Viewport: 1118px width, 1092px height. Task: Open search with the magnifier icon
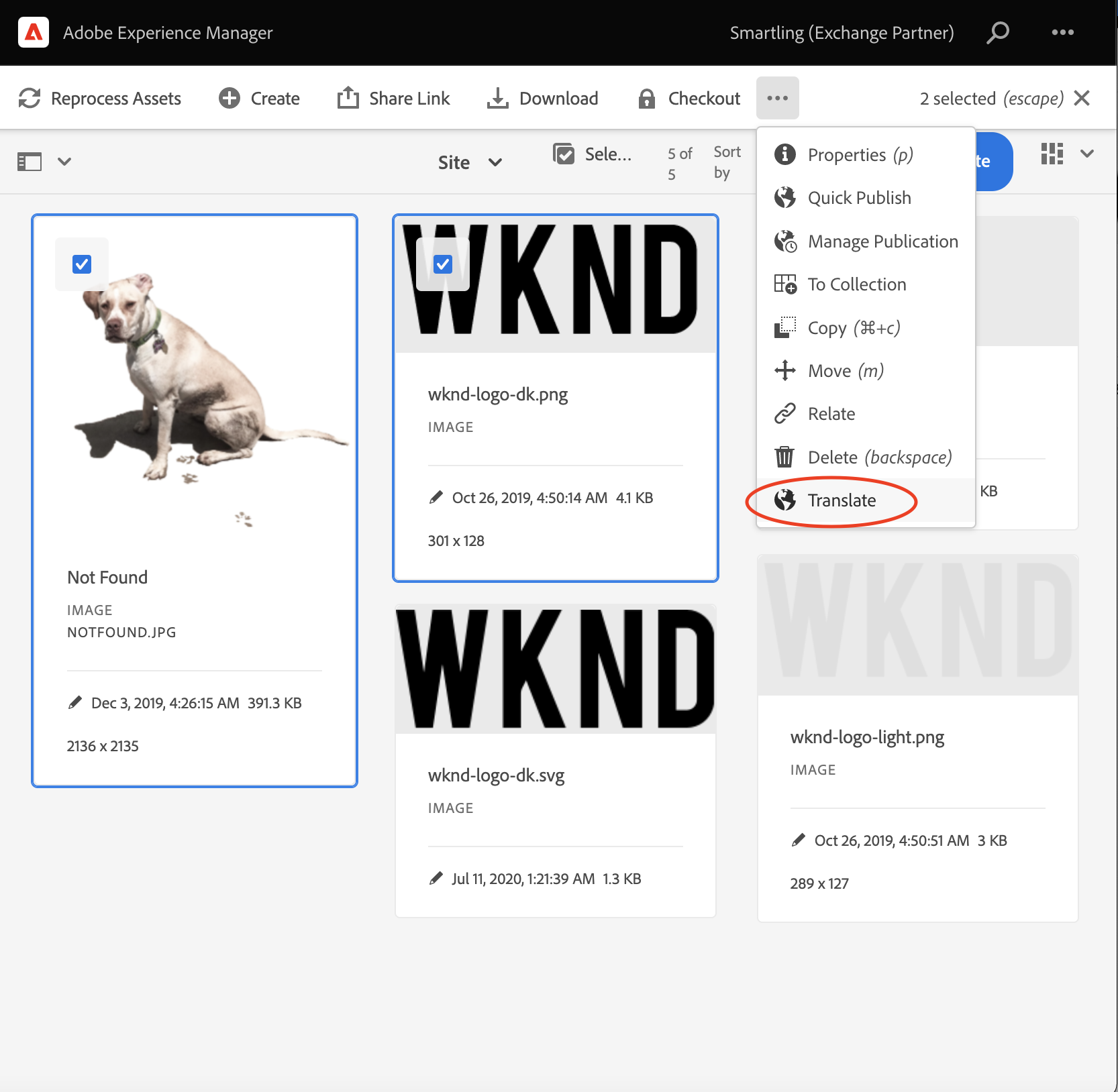pos(998,32)
